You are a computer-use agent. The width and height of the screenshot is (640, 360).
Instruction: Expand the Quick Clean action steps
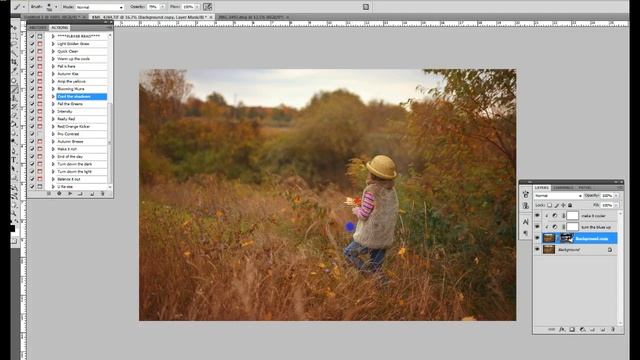coord(53,51)
